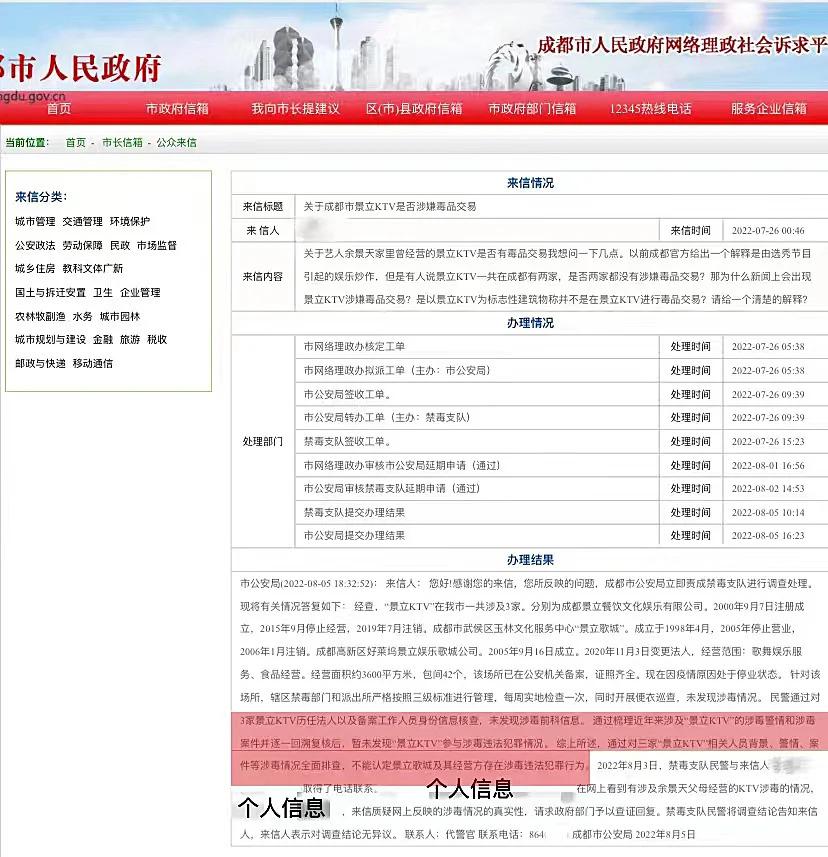This screenshot has height=857, width=828.
Task: Click the letter title 关于成都市景立KTV是否涉嫌毒品交易
Action: (x=390, y=207)
